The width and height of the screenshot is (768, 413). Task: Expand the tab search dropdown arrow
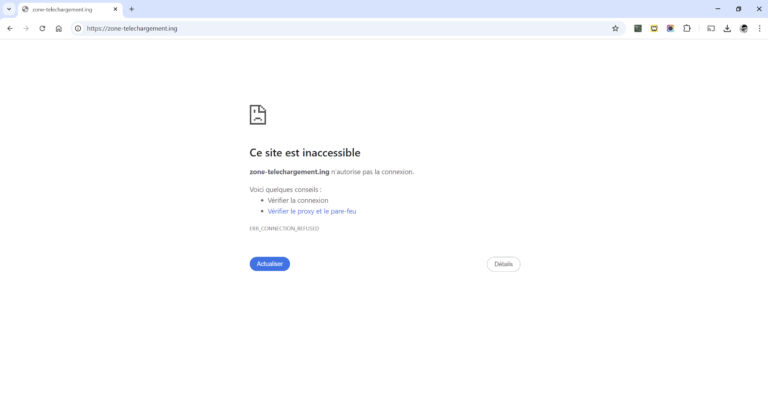(x=9, y=9)
